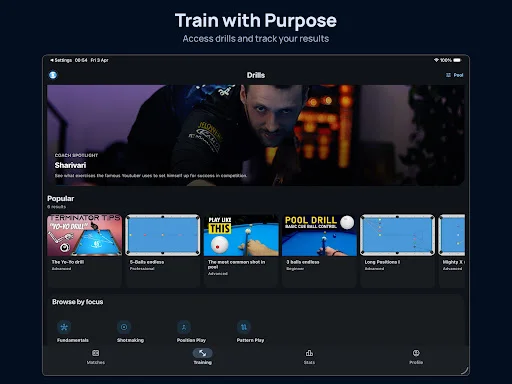Open the Long Positions I drill thumbnail

(x=397, y=235)
